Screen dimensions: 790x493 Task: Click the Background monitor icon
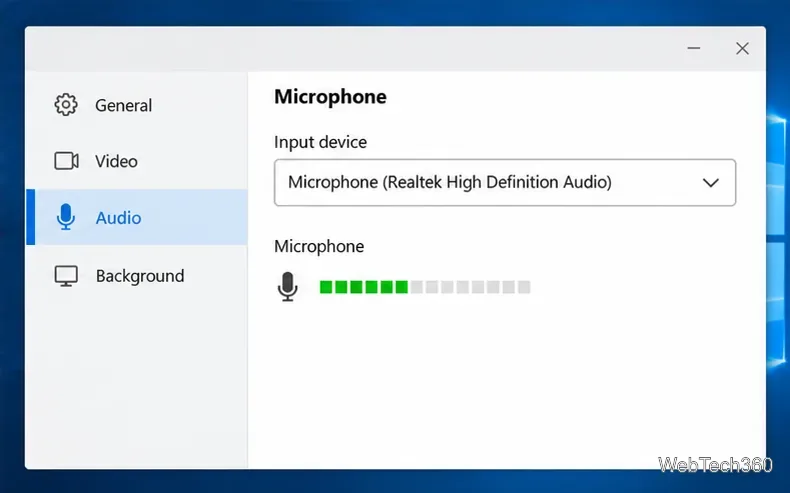(x=66, y=276)
